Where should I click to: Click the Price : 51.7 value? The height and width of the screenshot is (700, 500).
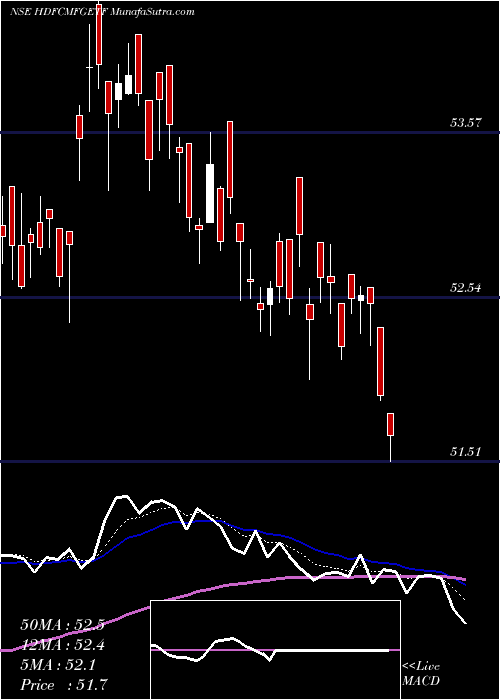[x=62, y=685]
